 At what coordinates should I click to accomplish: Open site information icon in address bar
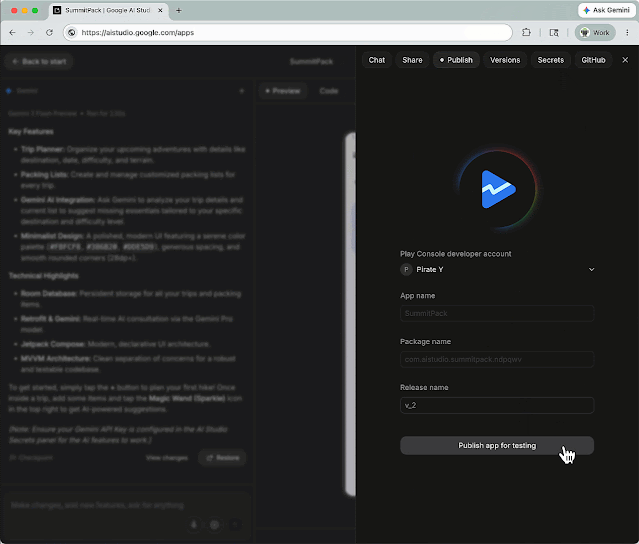[72, 33]
